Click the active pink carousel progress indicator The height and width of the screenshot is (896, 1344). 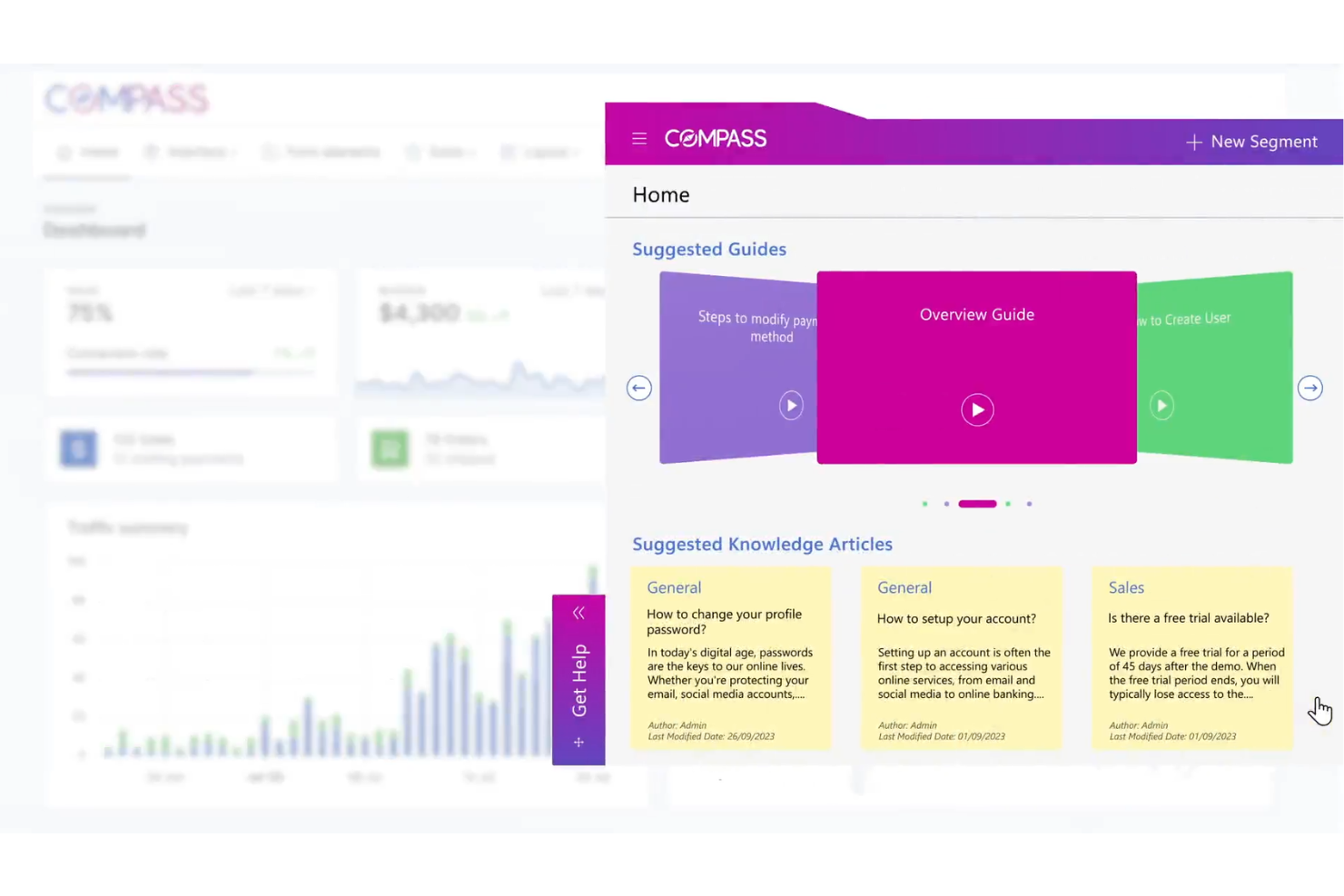977,504
